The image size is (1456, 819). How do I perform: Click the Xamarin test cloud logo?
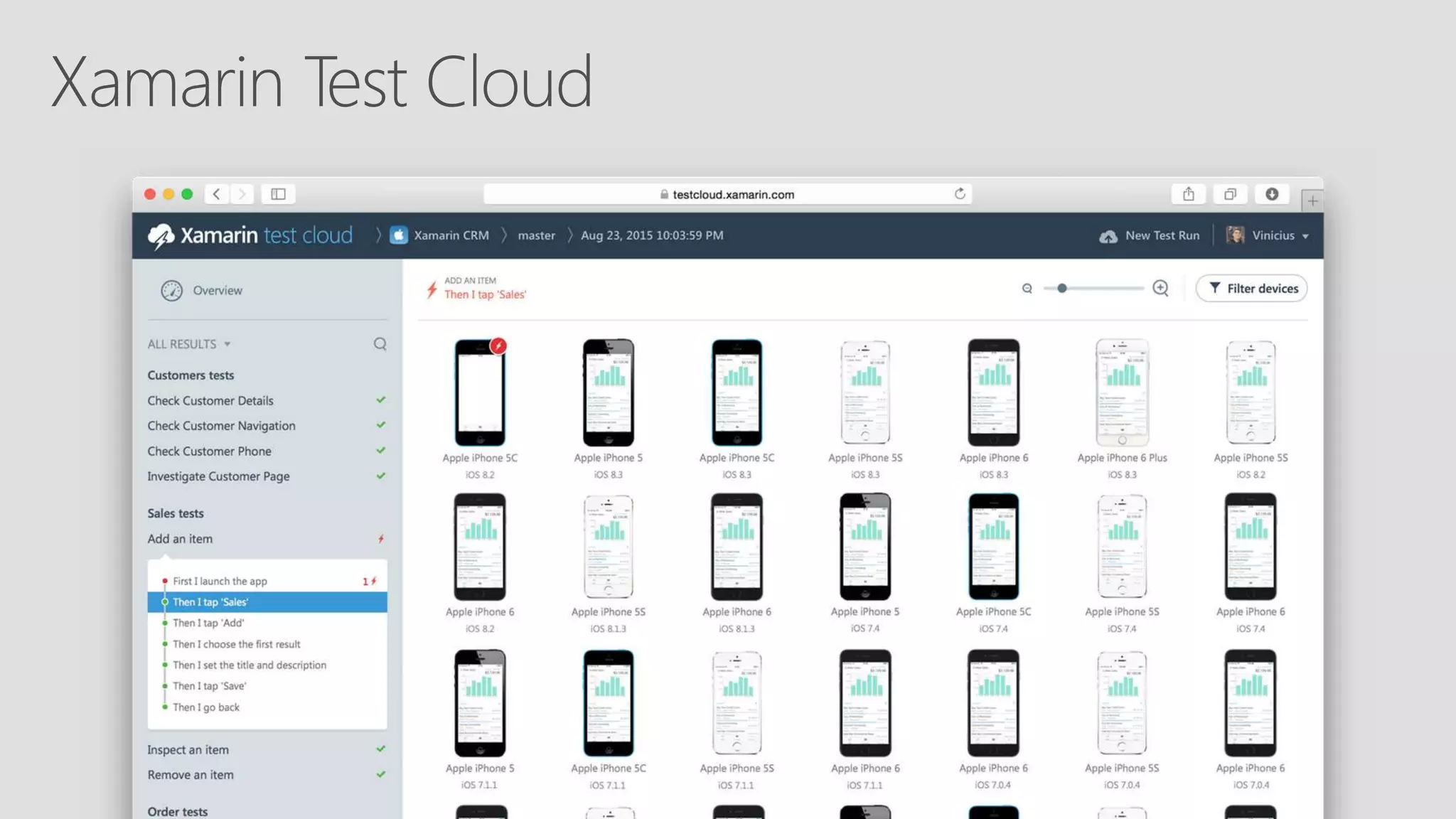coord(250,235)
